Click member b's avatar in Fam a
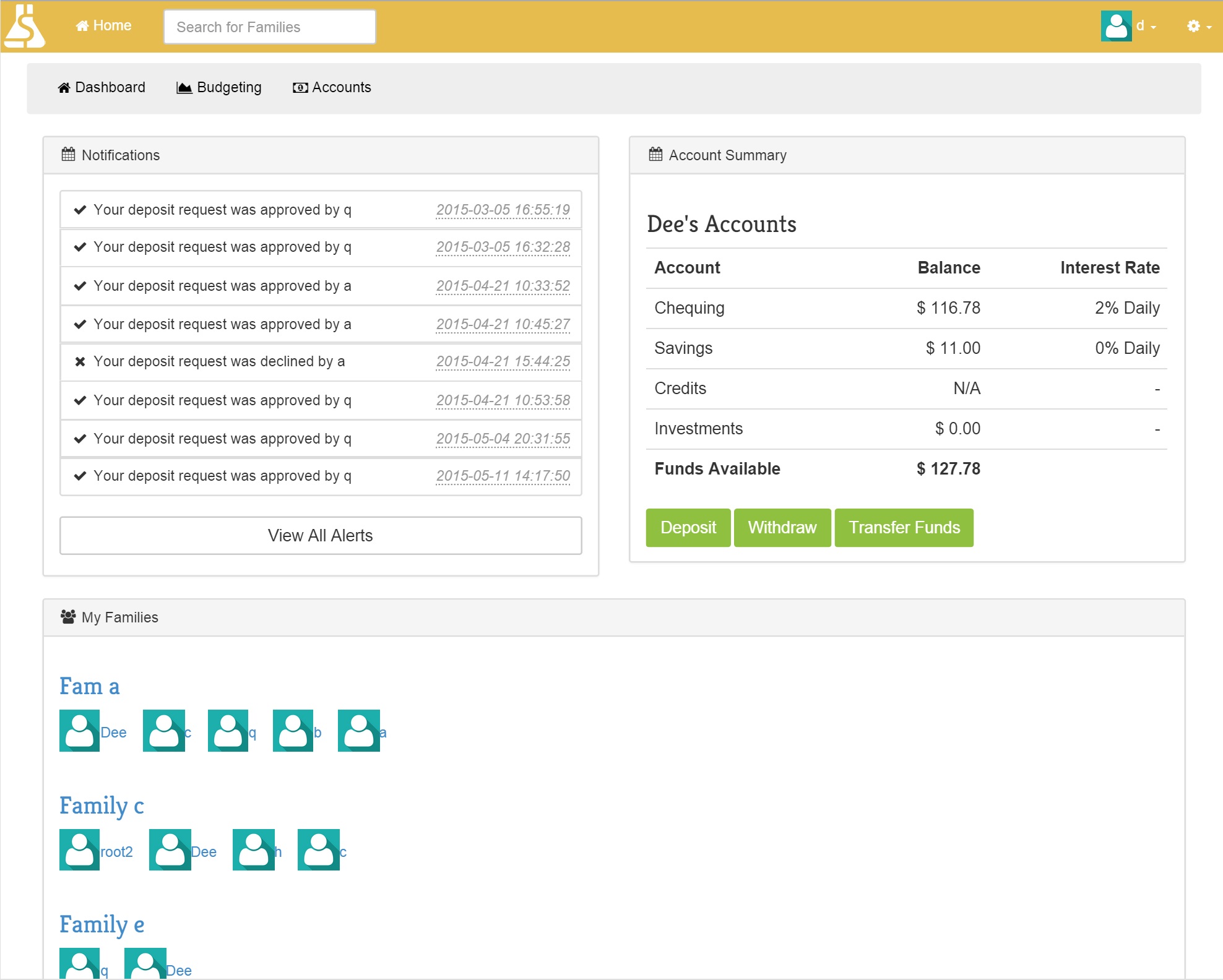The width and height of the screenshot is (1223, 980). pos(293,731)
